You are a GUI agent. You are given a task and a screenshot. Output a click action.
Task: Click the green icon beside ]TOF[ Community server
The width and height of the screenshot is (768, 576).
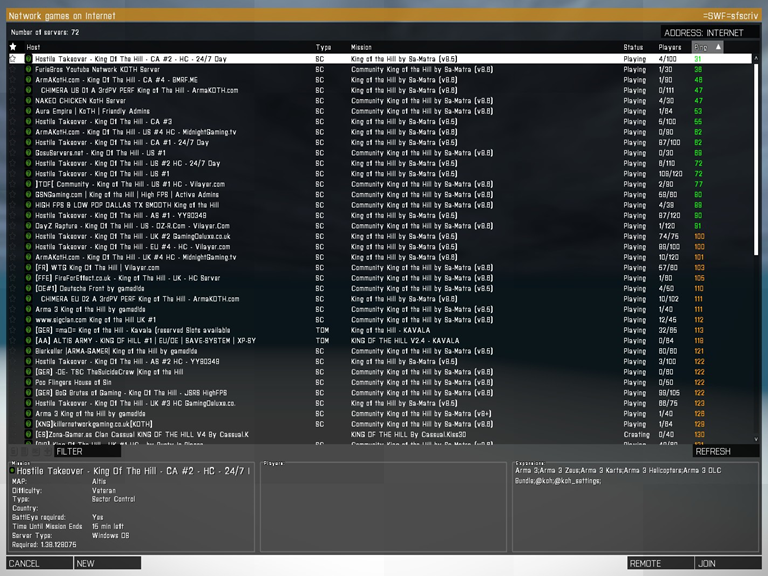(x=28, y=184)
